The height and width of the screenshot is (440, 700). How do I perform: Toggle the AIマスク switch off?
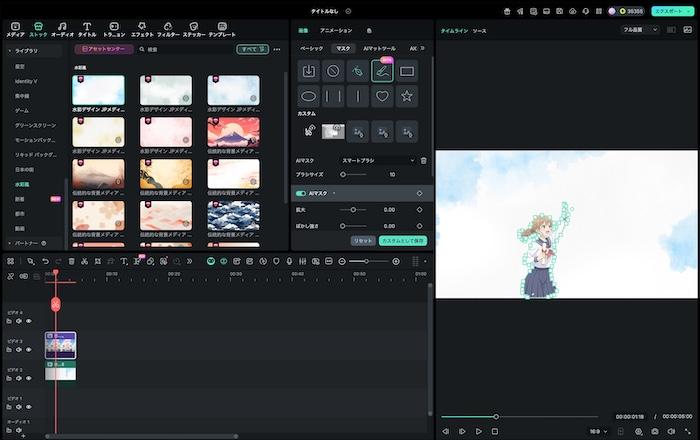(x=301, y=193)
